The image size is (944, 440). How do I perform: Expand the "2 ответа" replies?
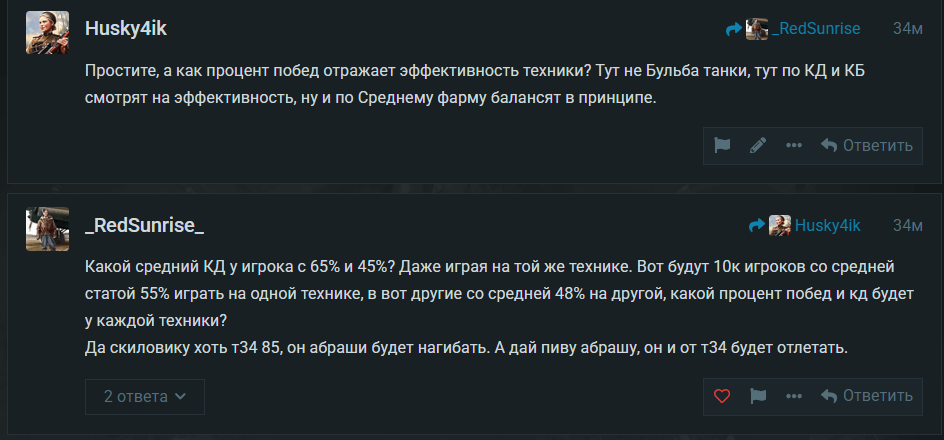[145, 396]
